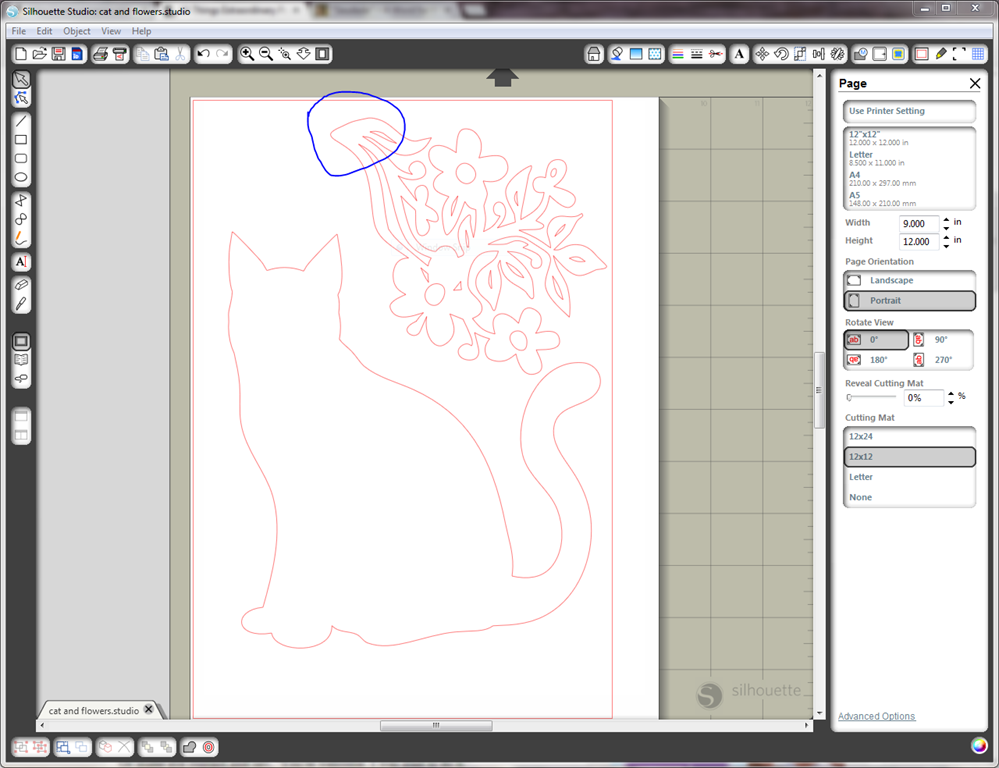This screenshot has height=768, width=999.
Task: Increase the page Height value
Action: 946,238
